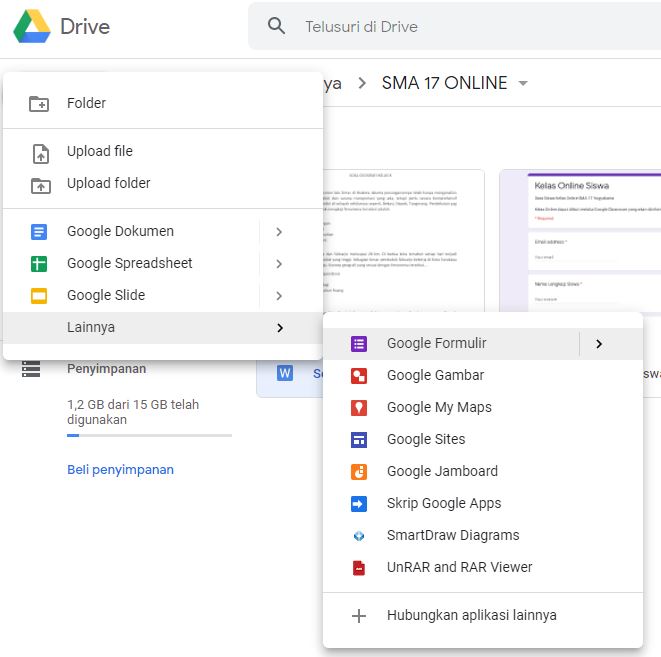Click the breadcrumb chevron before SMA 17 ONLINE
Viewport: 661px width, 657px height.
tap(361, 83)
